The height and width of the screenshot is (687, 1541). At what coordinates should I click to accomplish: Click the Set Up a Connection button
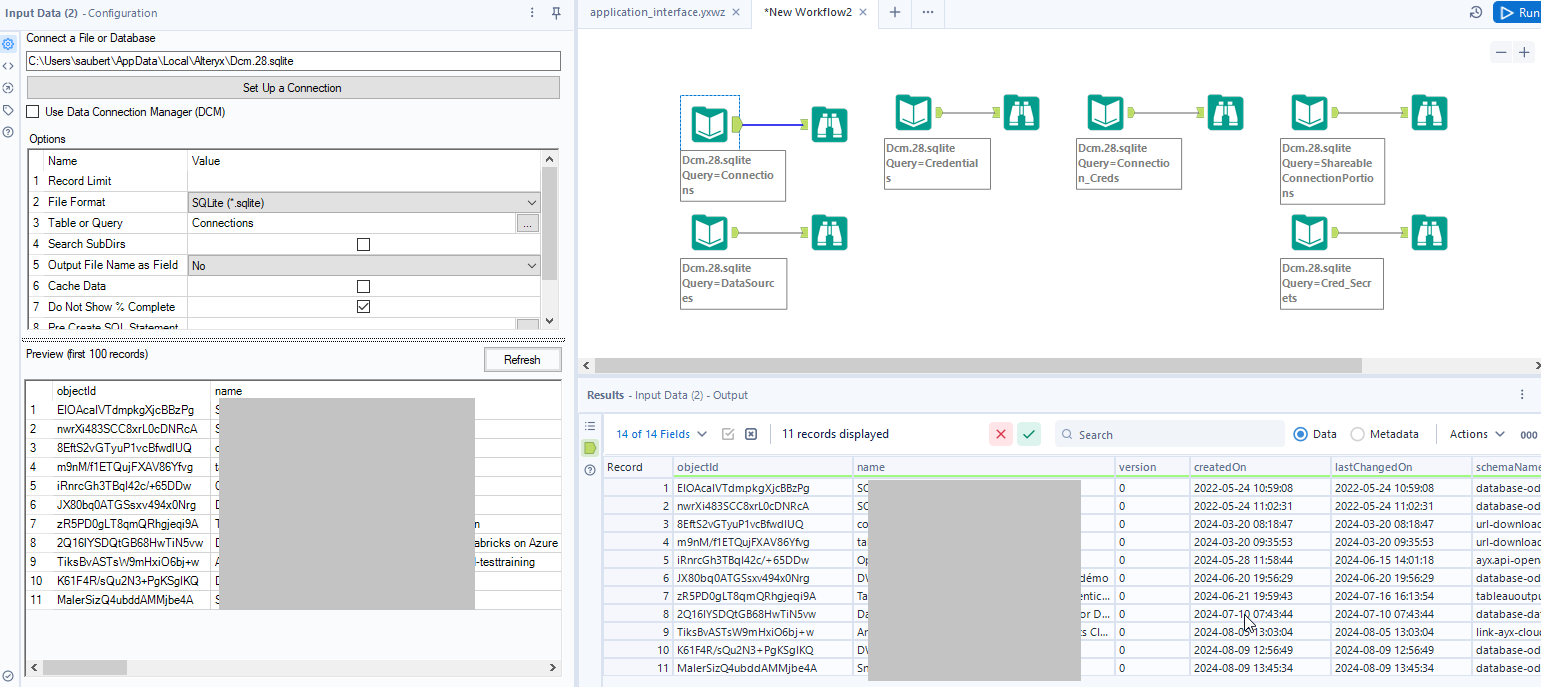tap(294, 87)
